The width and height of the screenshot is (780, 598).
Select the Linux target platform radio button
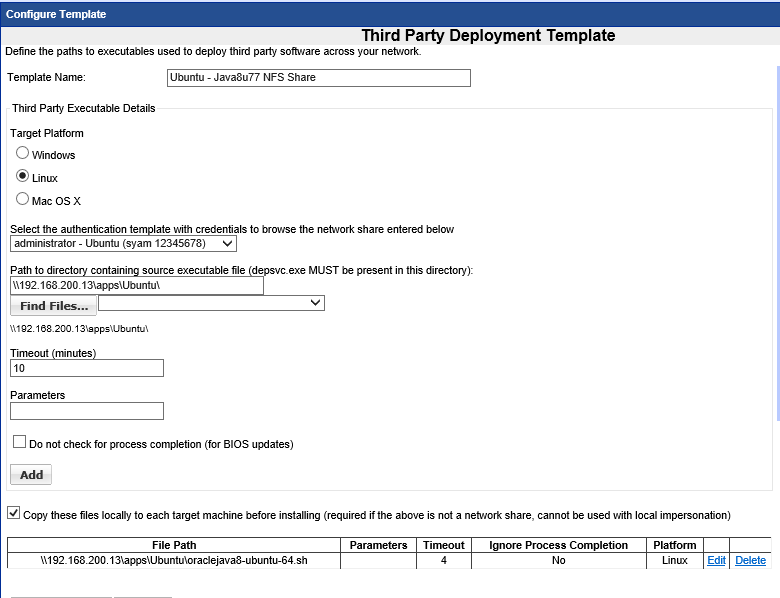tap(23, 177)
